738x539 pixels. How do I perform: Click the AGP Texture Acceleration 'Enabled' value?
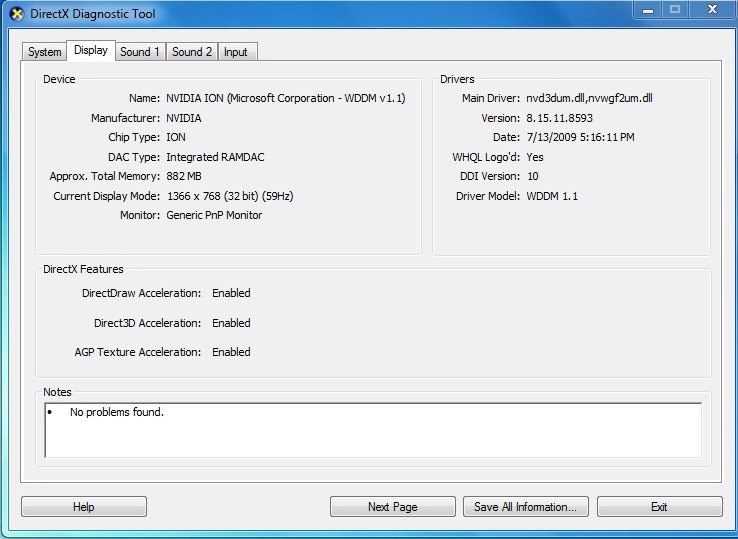pos(231,352)
